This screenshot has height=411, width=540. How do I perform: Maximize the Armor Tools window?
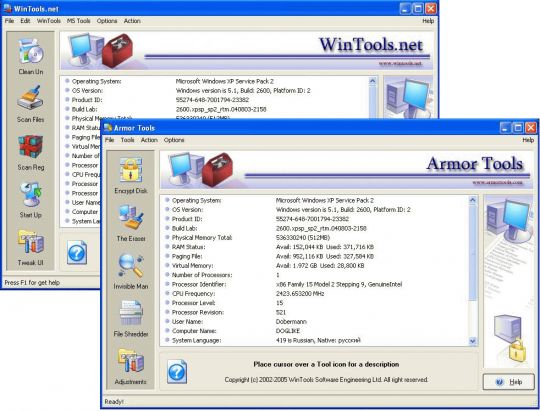pos(518,128)
